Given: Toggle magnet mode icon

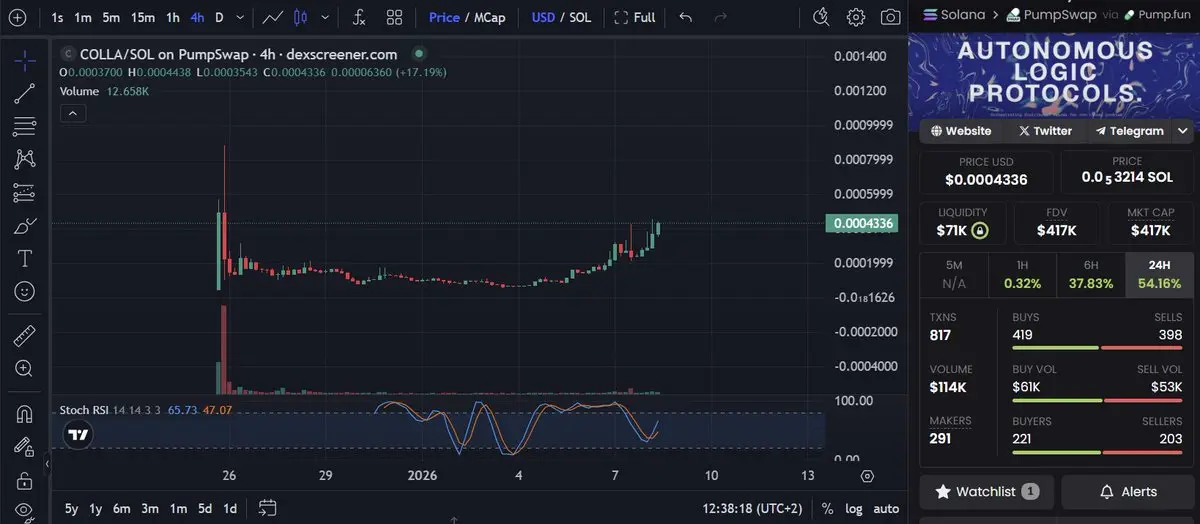Looking at the screenshot, I should click(x=25, y=413).
